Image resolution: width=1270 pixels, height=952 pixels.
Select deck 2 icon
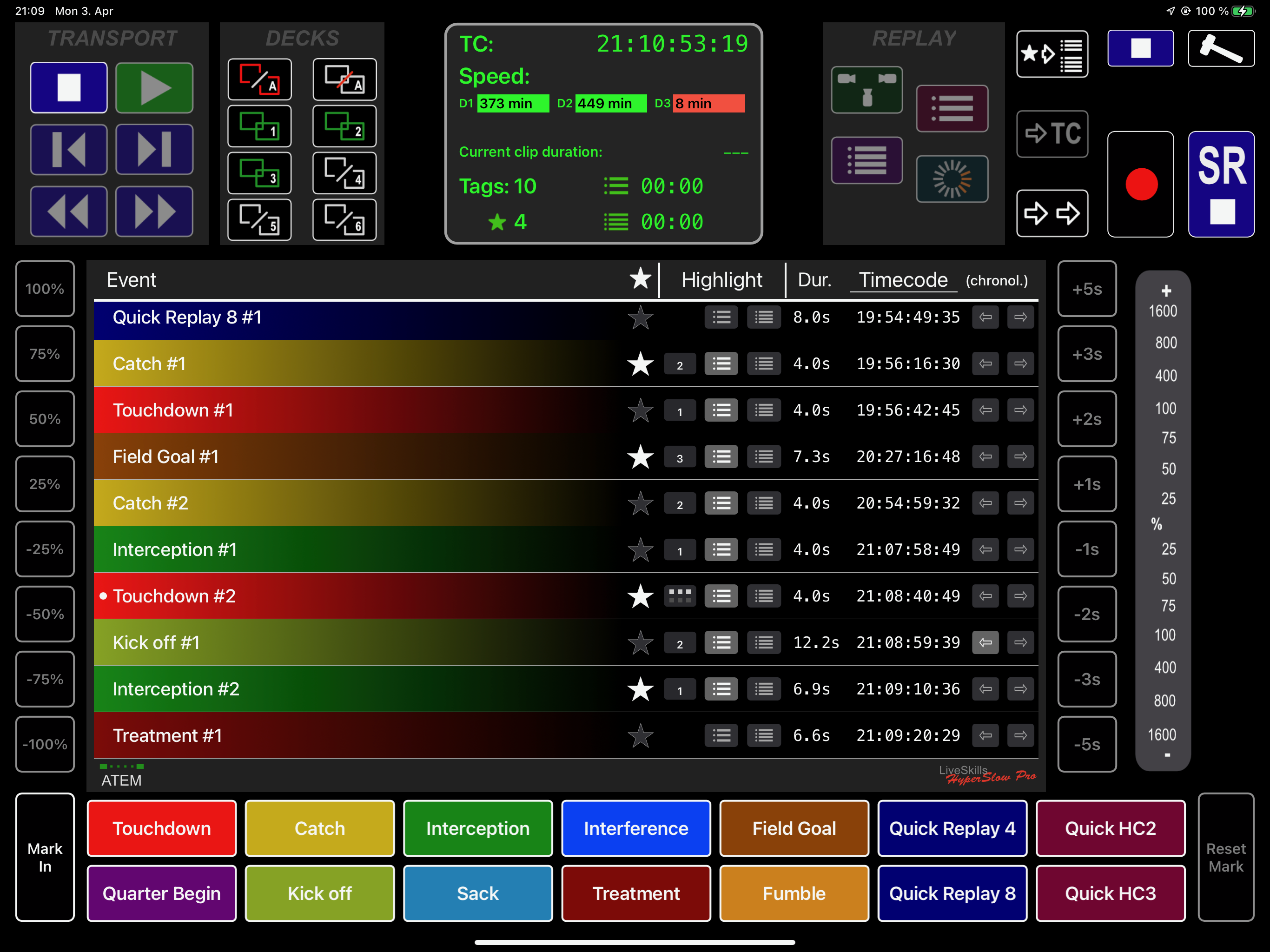(344, 126)
